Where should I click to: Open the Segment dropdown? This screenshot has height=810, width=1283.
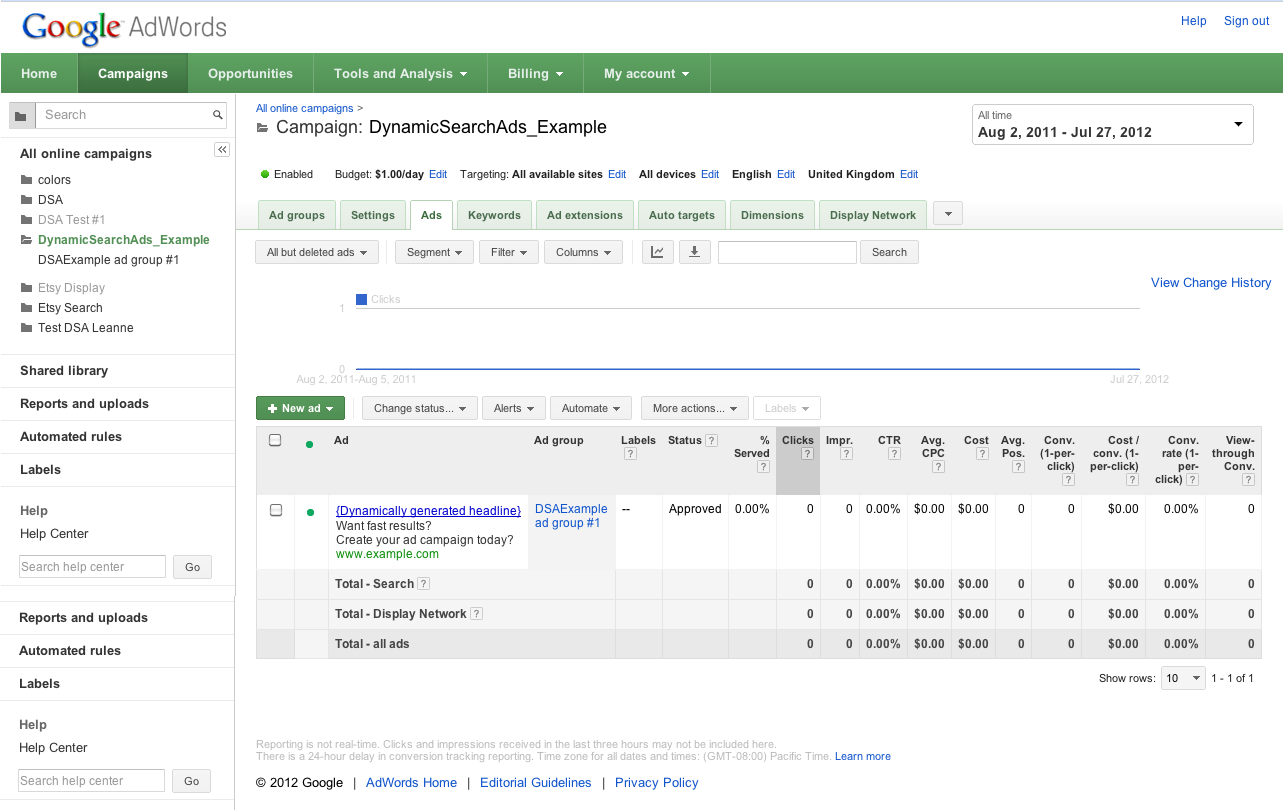click(434, 252)
